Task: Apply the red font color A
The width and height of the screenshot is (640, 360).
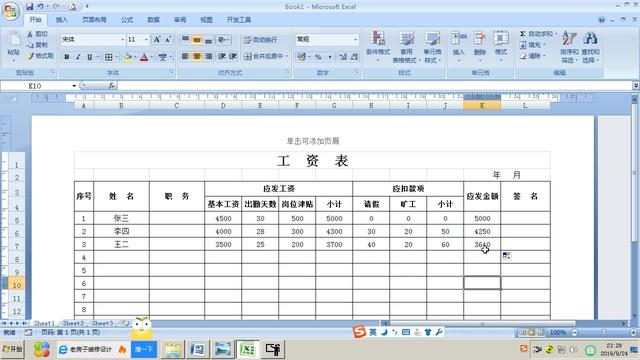Action: [x=144, y=57]
